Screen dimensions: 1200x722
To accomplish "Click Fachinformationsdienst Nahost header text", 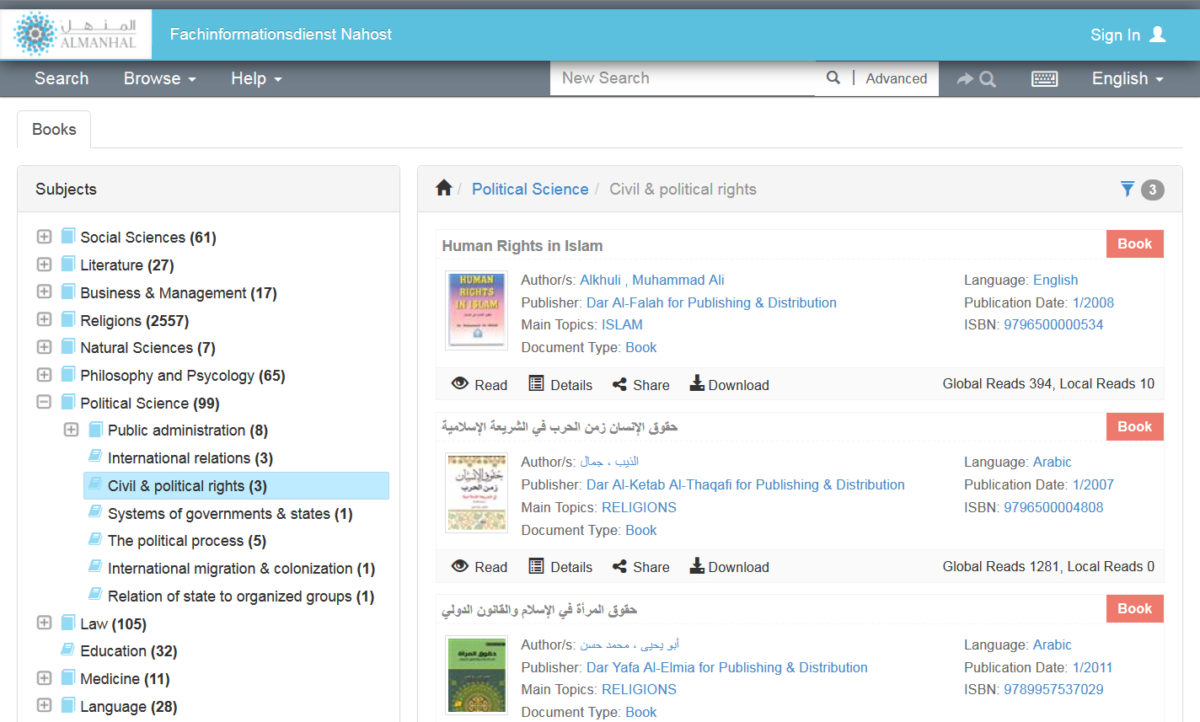I will 281,34.
